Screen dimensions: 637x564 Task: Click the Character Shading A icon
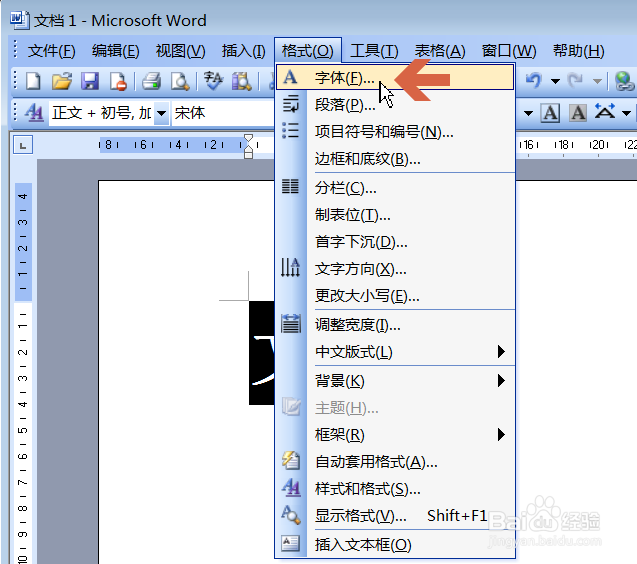578,113
